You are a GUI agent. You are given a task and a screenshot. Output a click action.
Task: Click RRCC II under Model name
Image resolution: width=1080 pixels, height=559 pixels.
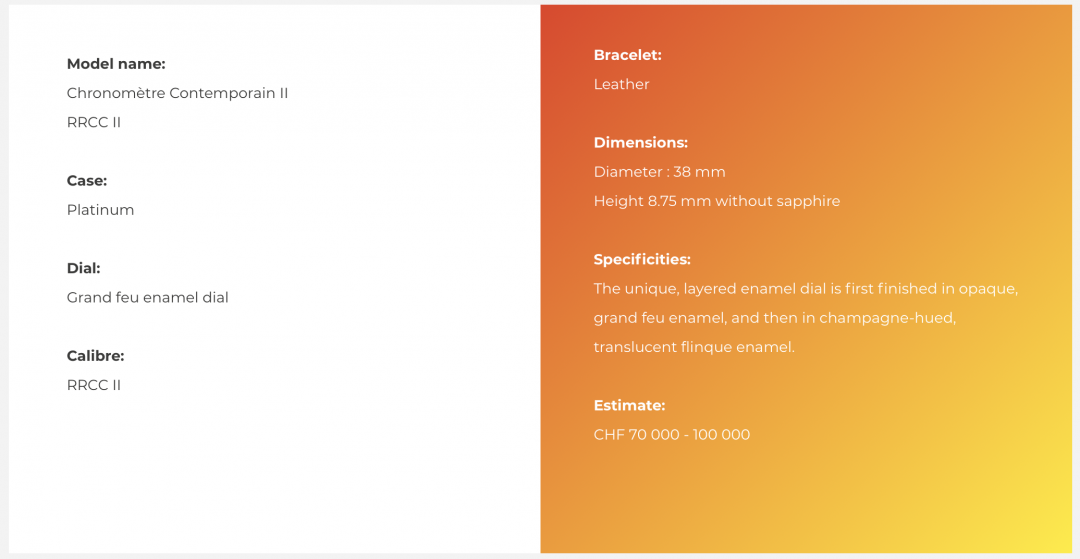(94, 123)
